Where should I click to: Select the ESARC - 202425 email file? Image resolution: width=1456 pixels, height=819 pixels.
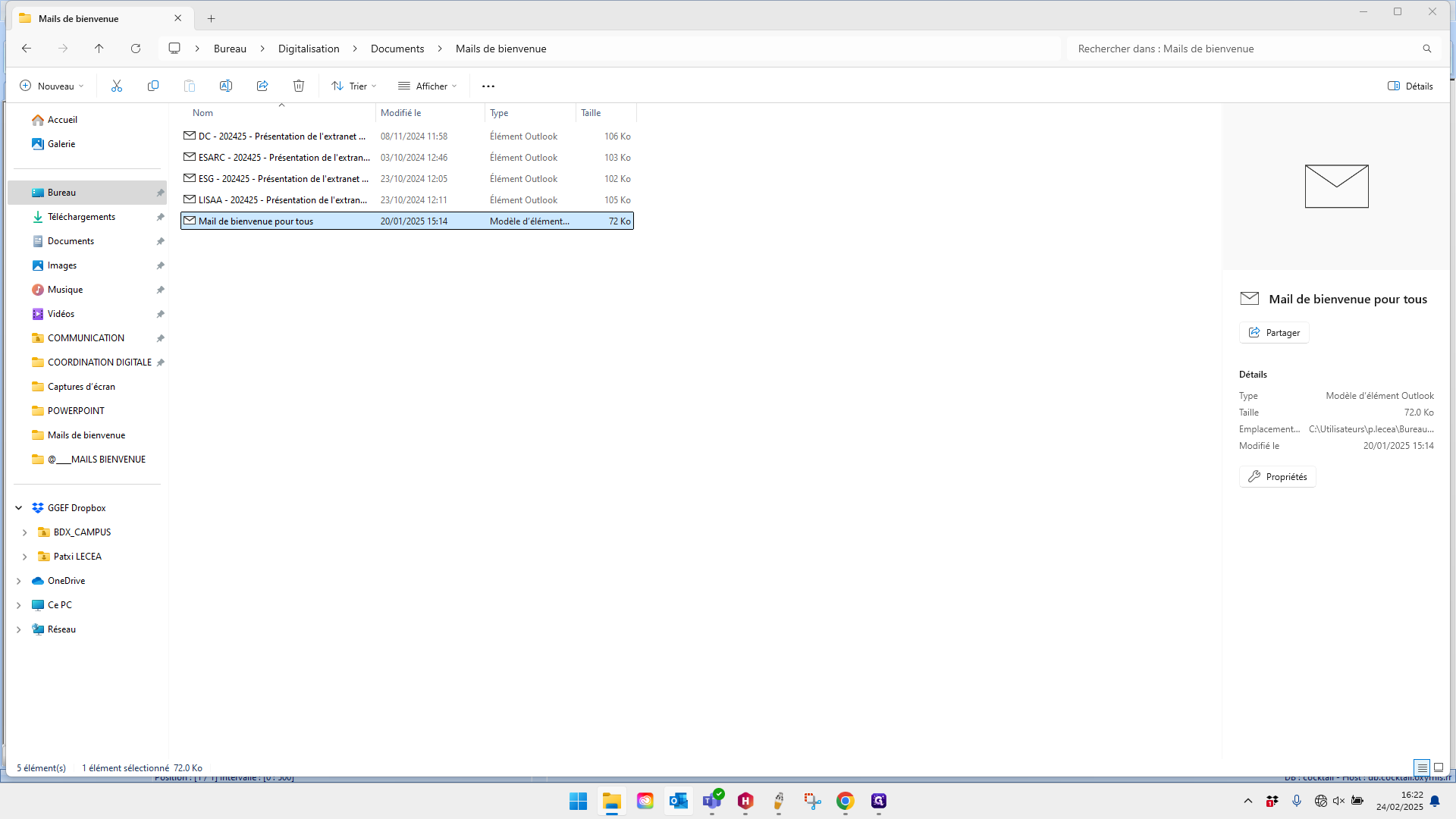(407, 158)
